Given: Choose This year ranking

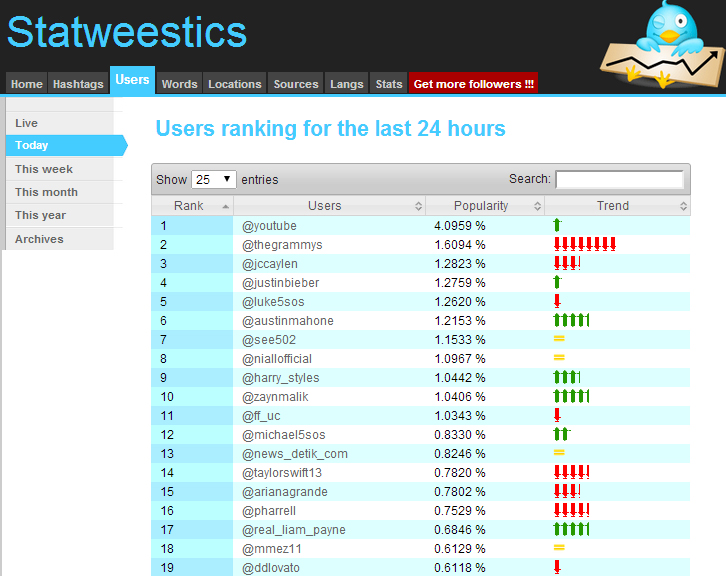Looking at the screenshot, I should click(x=60, y=215).
